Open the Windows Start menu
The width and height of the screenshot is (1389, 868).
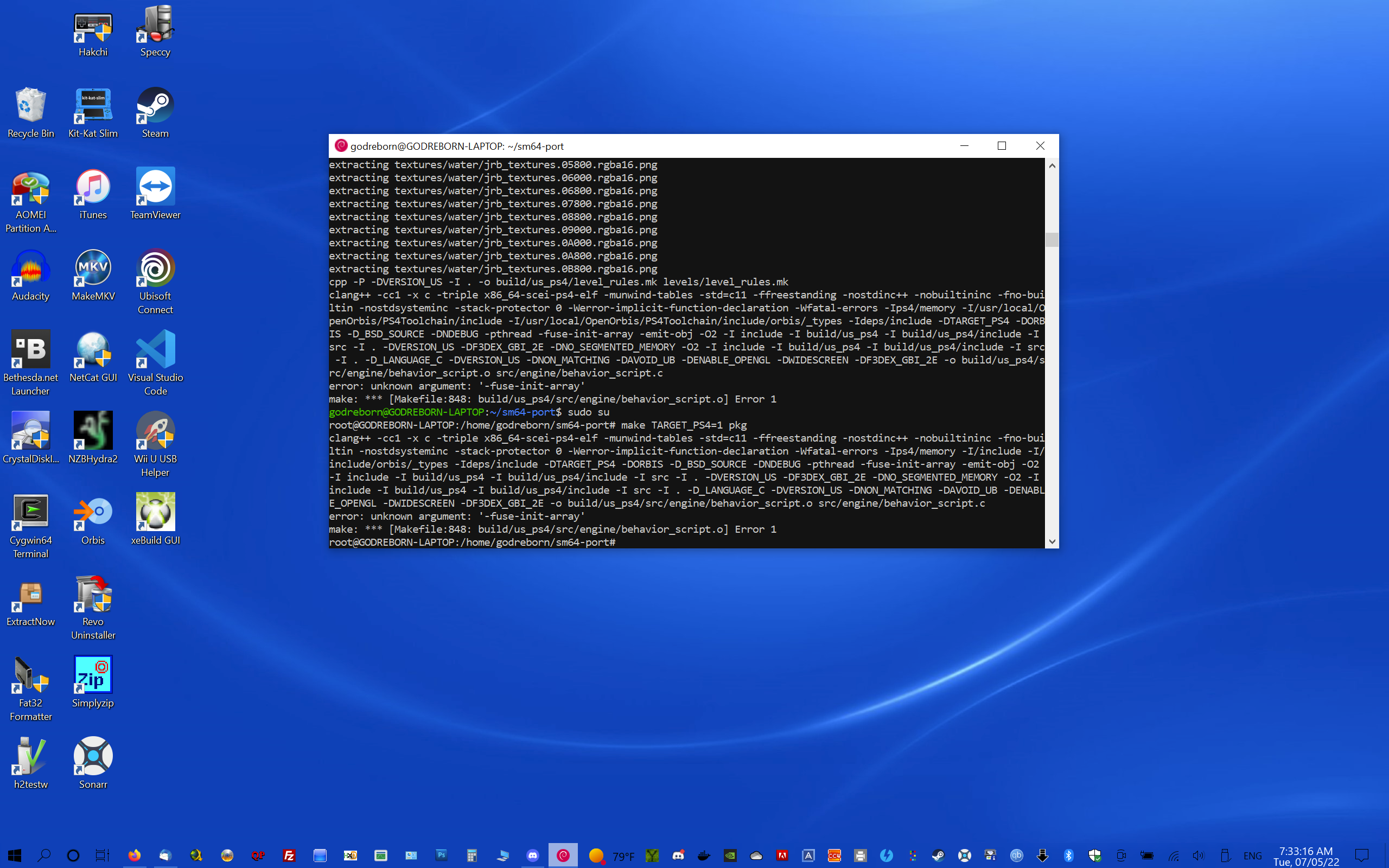click(x=14, y=856)
